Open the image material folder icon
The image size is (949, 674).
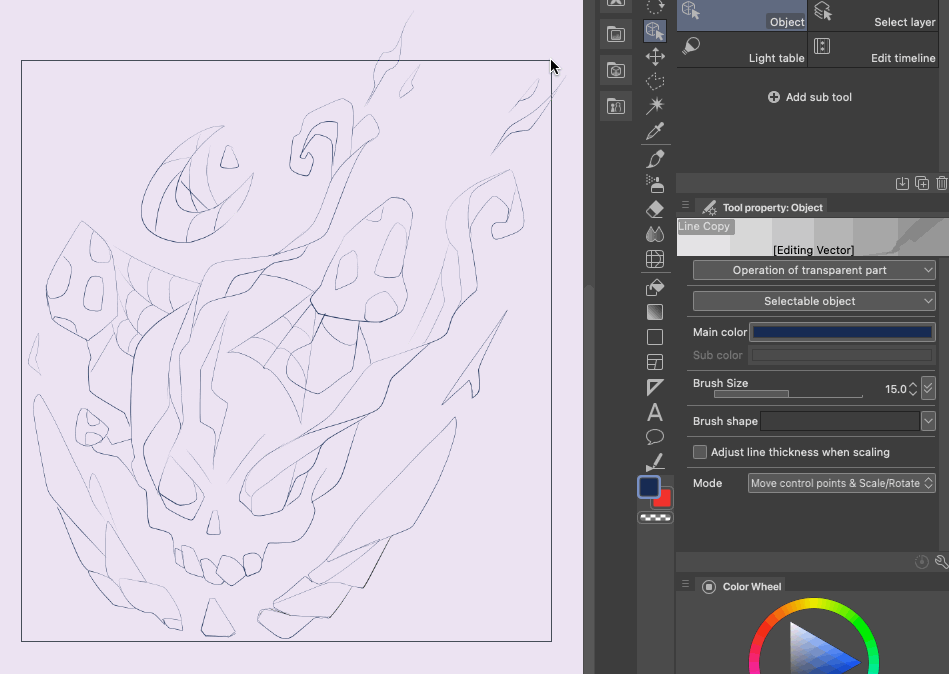click(x=616, y=34)
